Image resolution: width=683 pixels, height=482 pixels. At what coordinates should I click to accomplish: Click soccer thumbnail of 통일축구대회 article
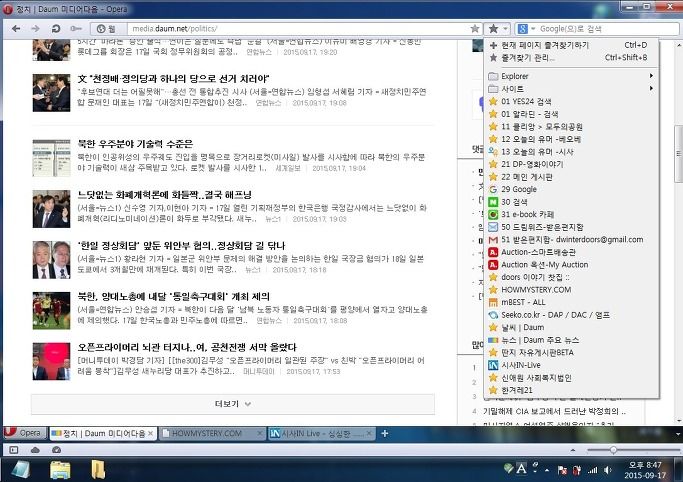51,311
